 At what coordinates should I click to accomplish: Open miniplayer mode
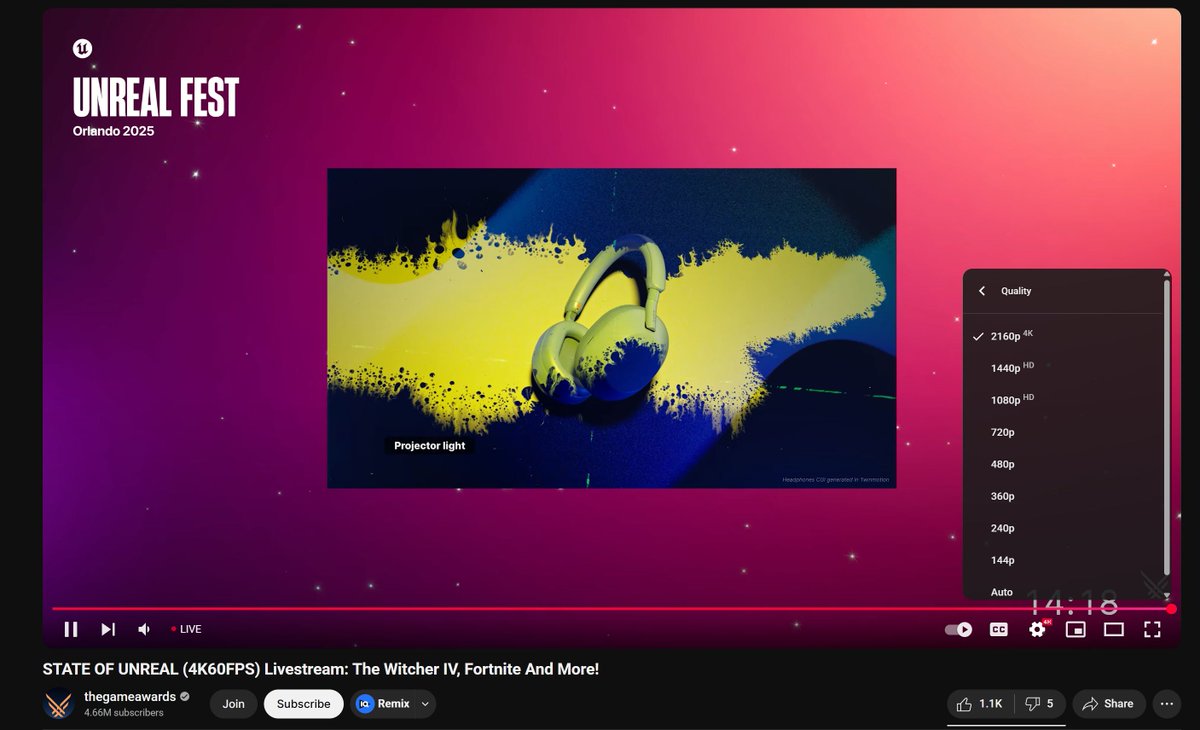(x=1076, y=629)
